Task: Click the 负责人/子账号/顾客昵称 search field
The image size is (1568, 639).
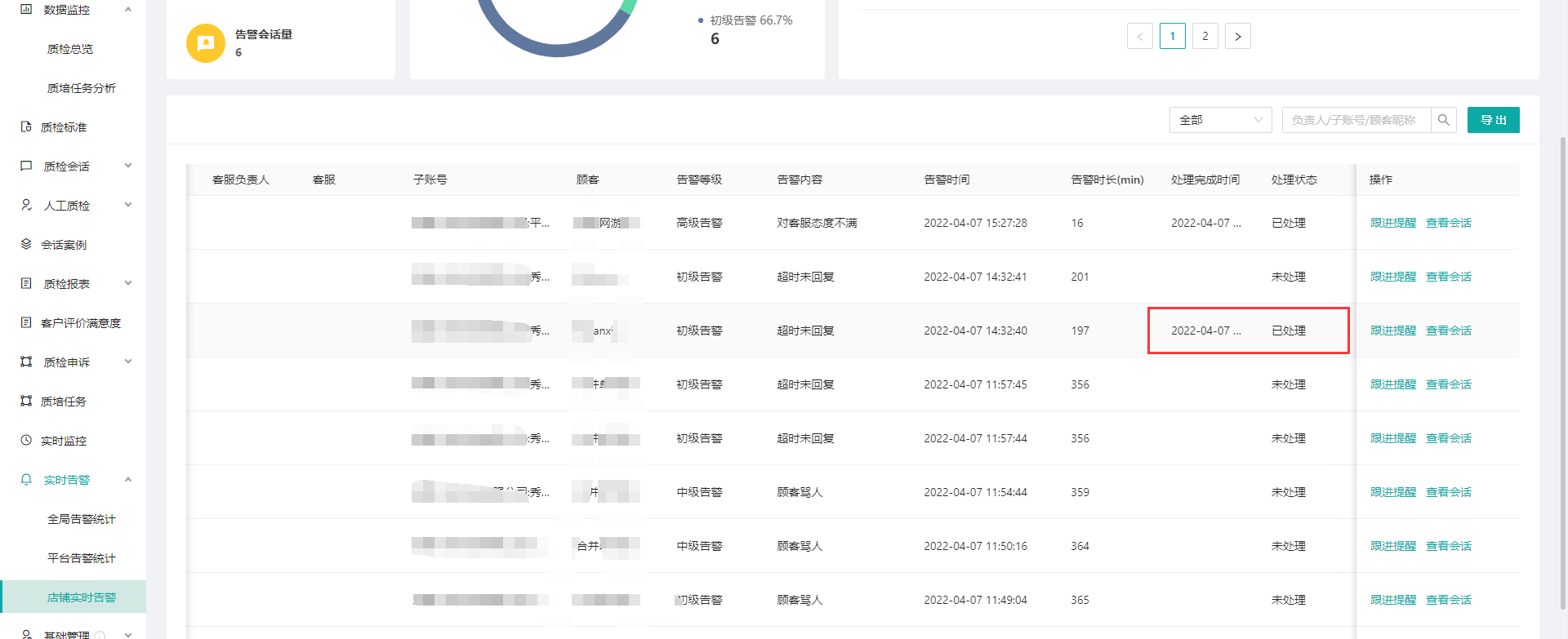Action: [1356, 120]
